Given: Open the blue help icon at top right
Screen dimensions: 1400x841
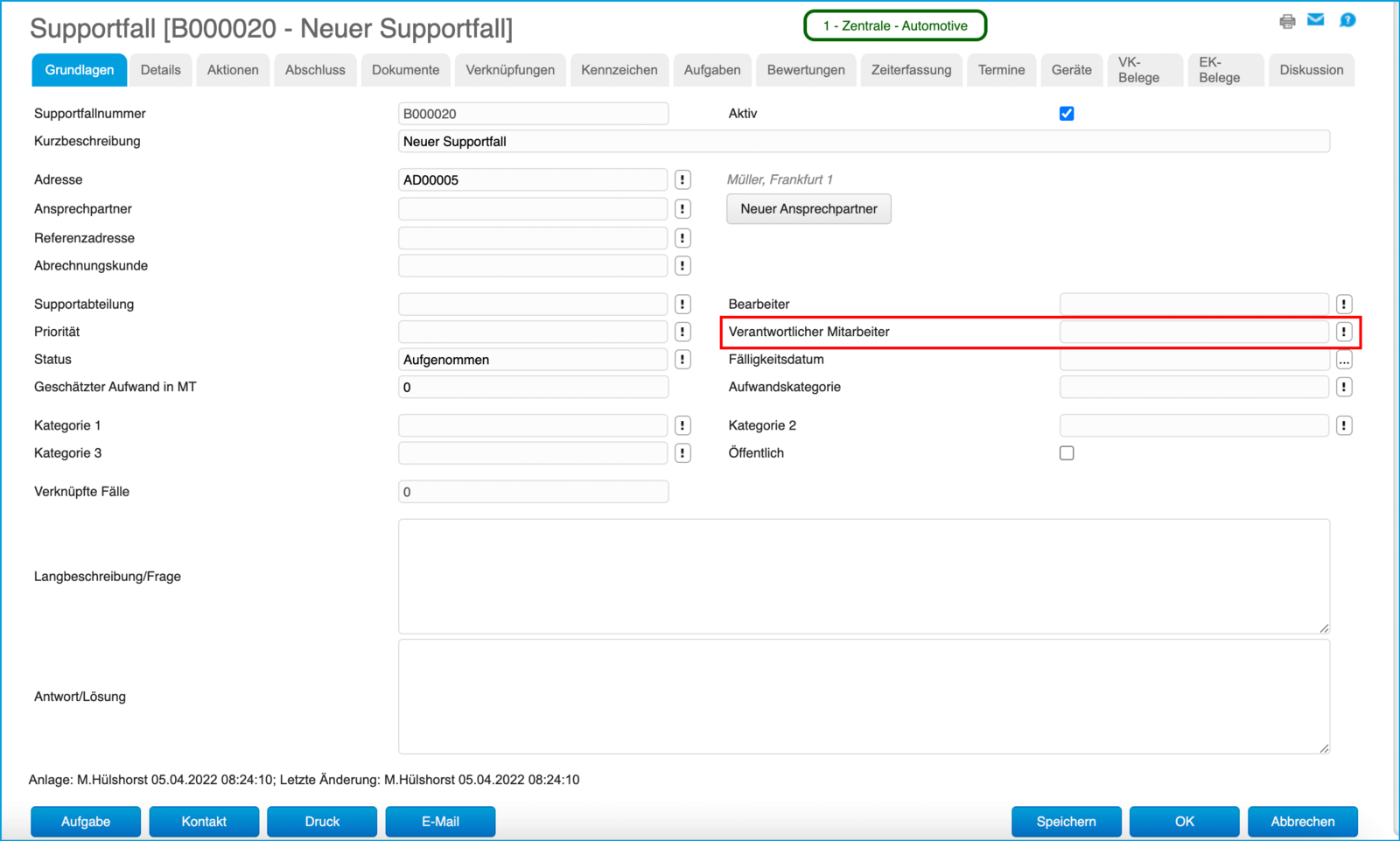Looking at the screenshot, I should click(x=1347, y=20).
